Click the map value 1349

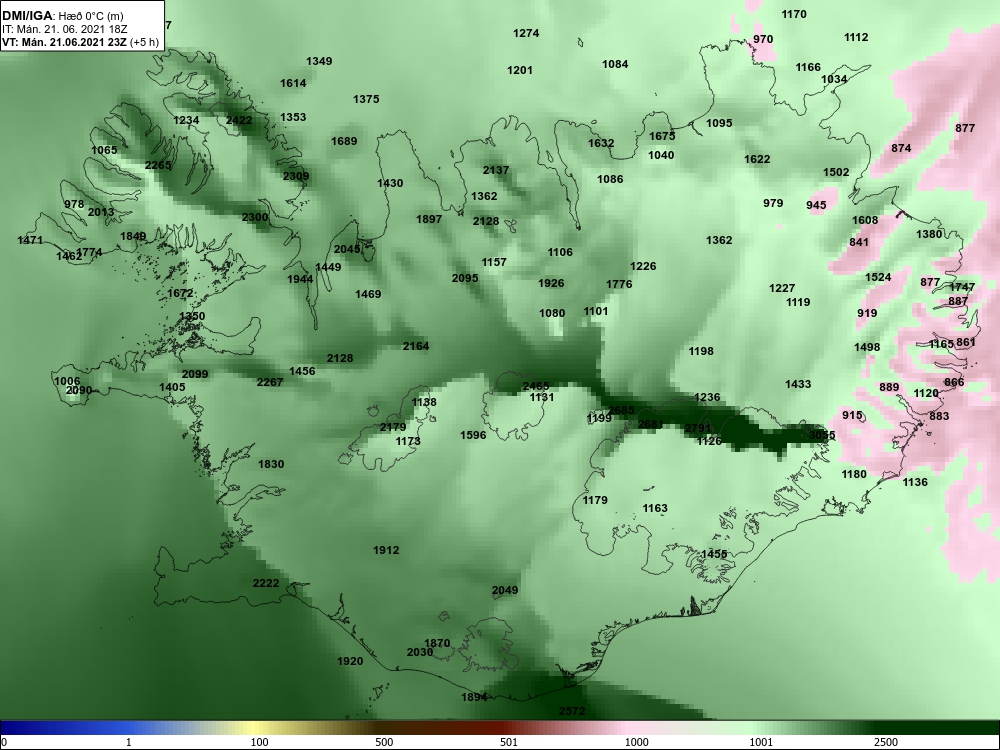(x=319, y=61)
